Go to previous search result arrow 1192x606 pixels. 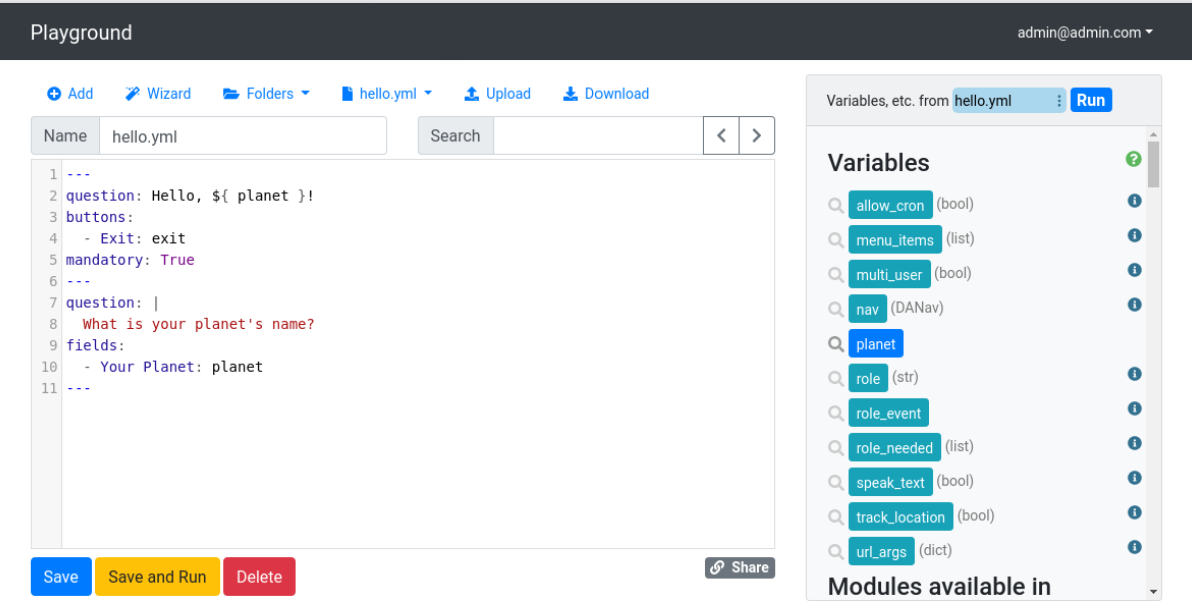coord(721,136)
